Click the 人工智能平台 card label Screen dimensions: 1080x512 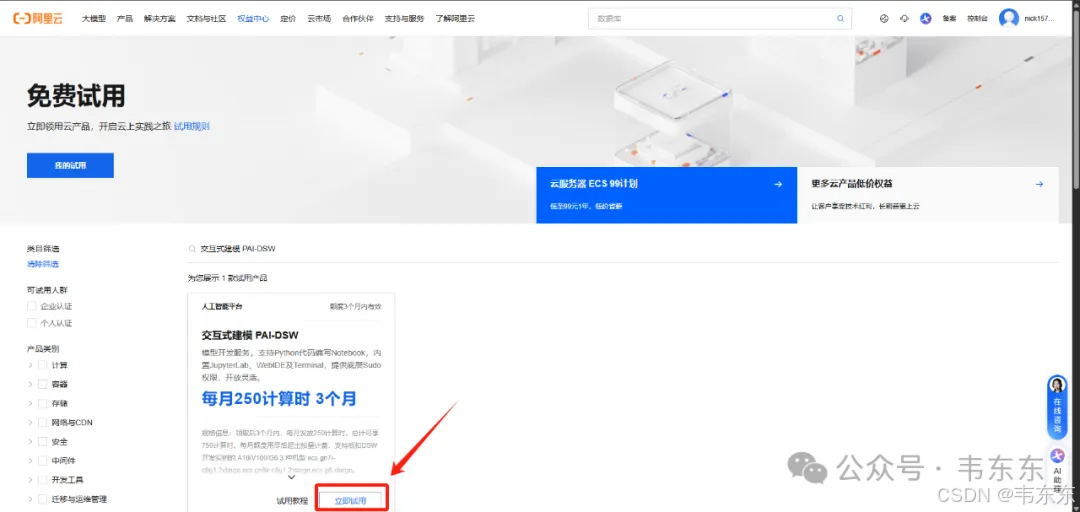point(222,306)
